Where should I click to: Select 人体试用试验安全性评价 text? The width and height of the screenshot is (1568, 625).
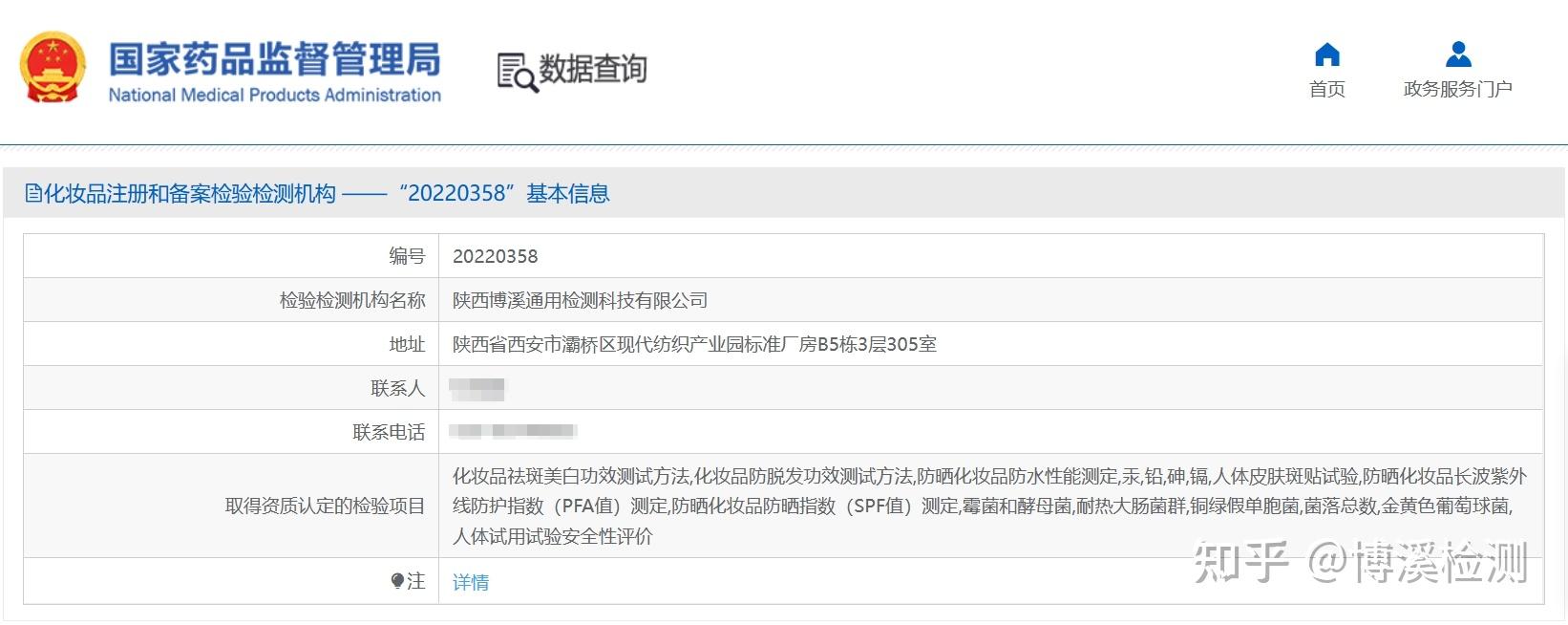(552, 536)
